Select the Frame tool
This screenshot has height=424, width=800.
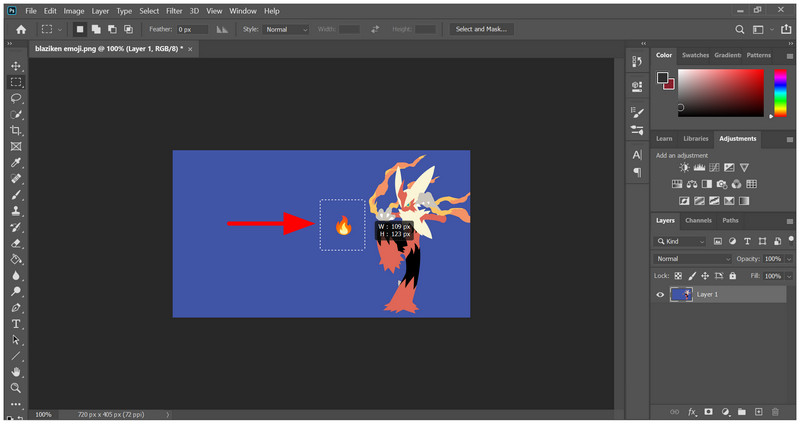click(x=16, y=146)
